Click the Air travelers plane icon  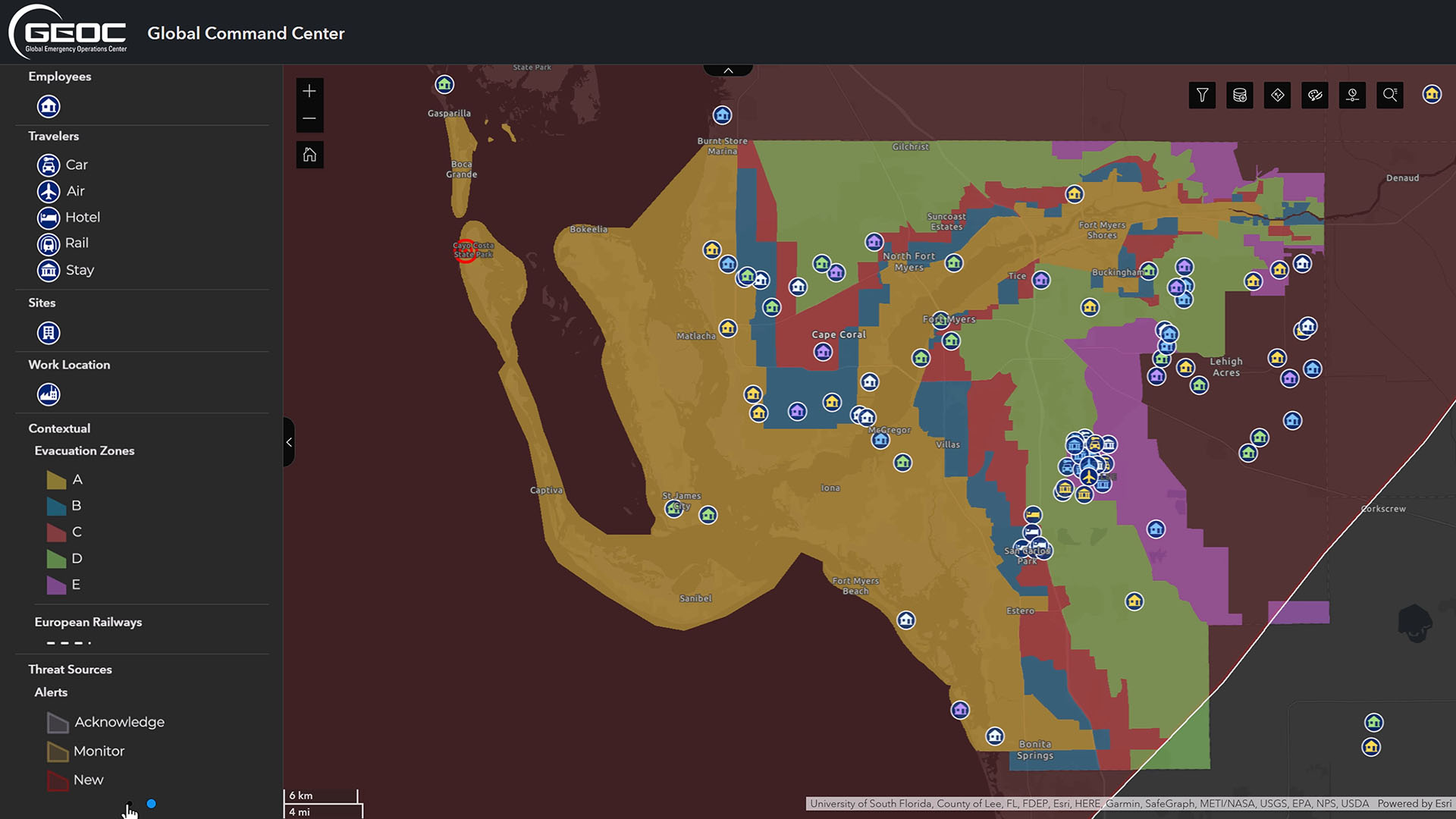click(x=48, y=191)
